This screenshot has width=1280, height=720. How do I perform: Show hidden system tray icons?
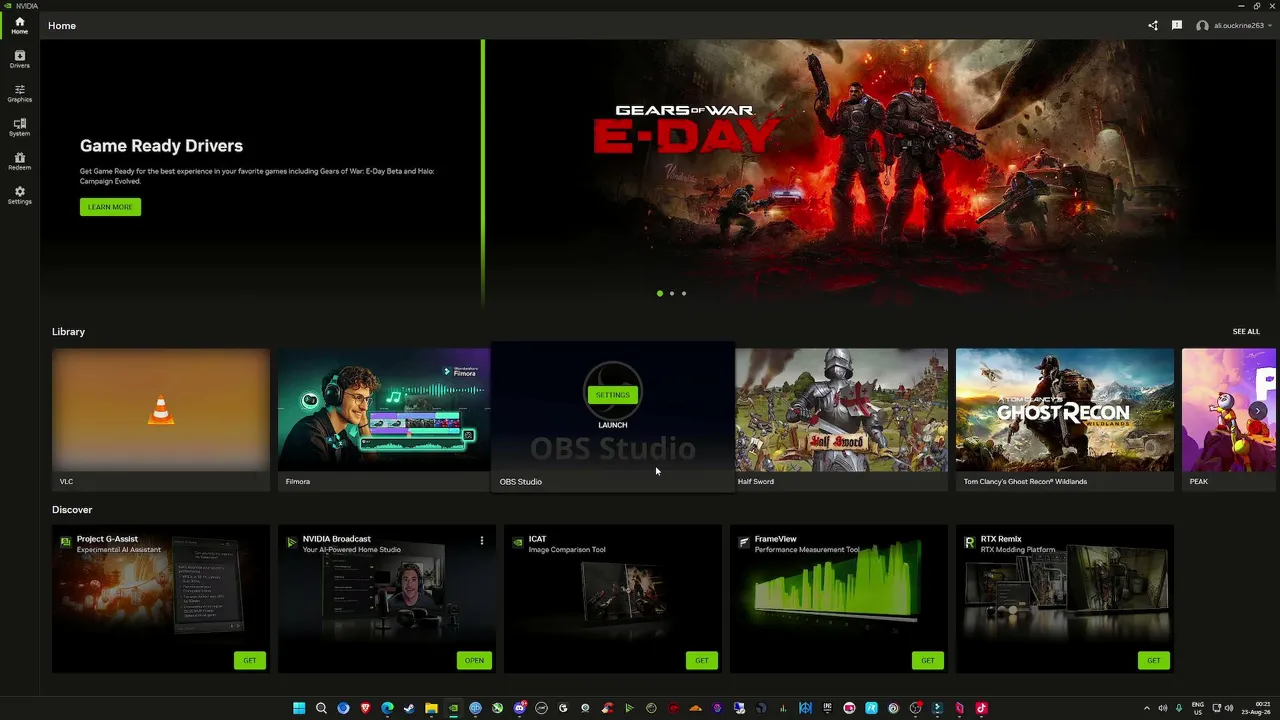(x=1147, y=708)
